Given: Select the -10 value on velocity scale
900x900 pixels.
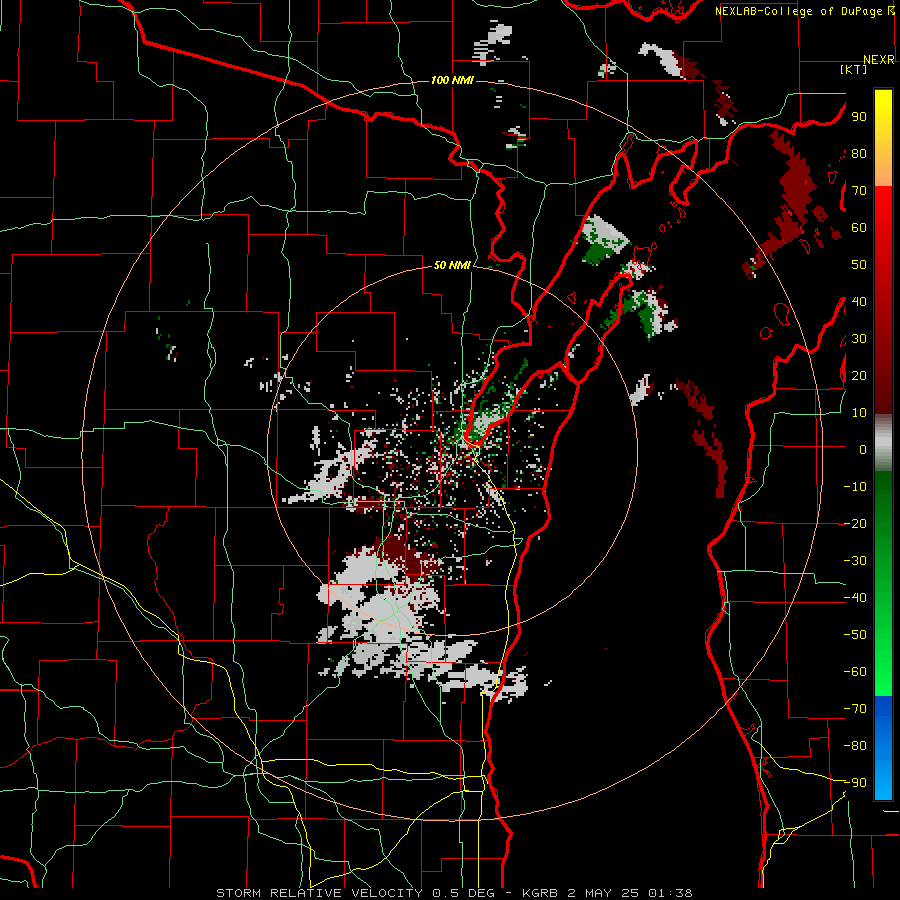Looking at the screenshot, I should click(x=855, y=487).
